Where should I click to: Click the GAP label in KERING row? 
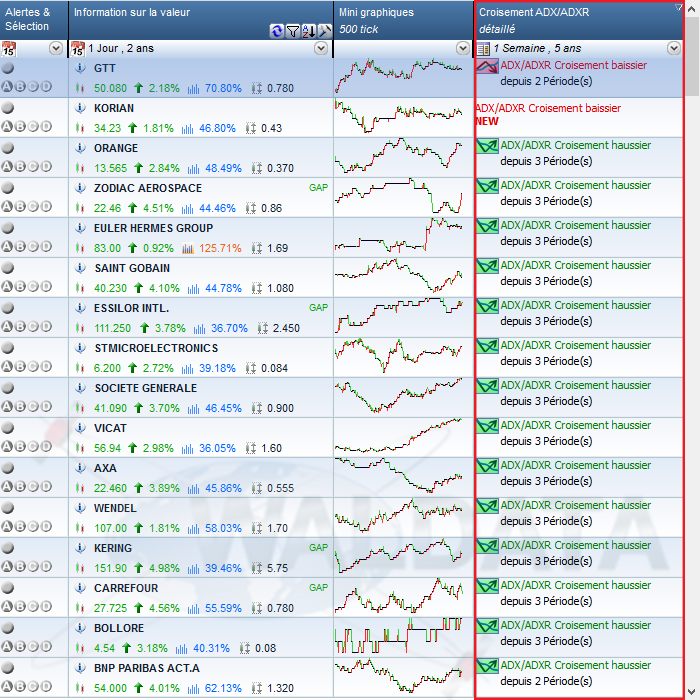coord(318,548)
